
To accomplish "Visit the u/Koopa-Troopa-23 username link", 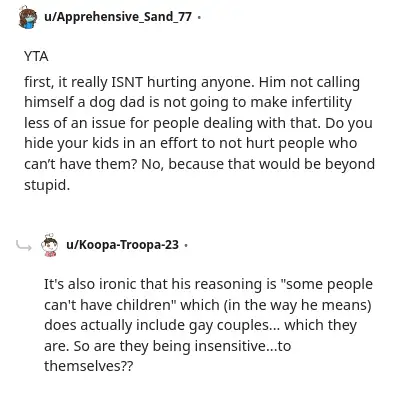I will click(122, 245).
